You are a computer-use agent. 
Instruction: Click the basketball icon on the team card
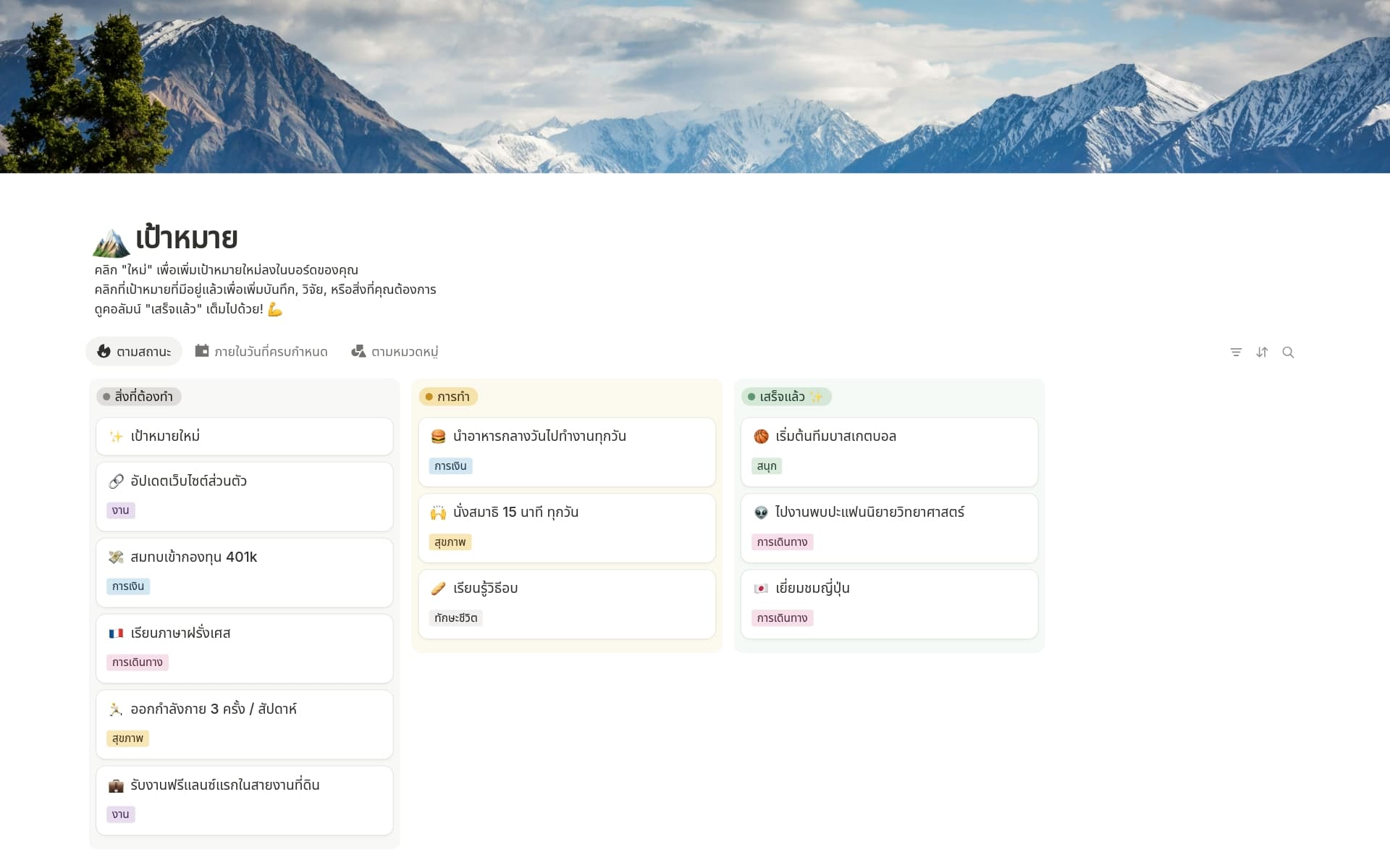click(x=761, y=437)
